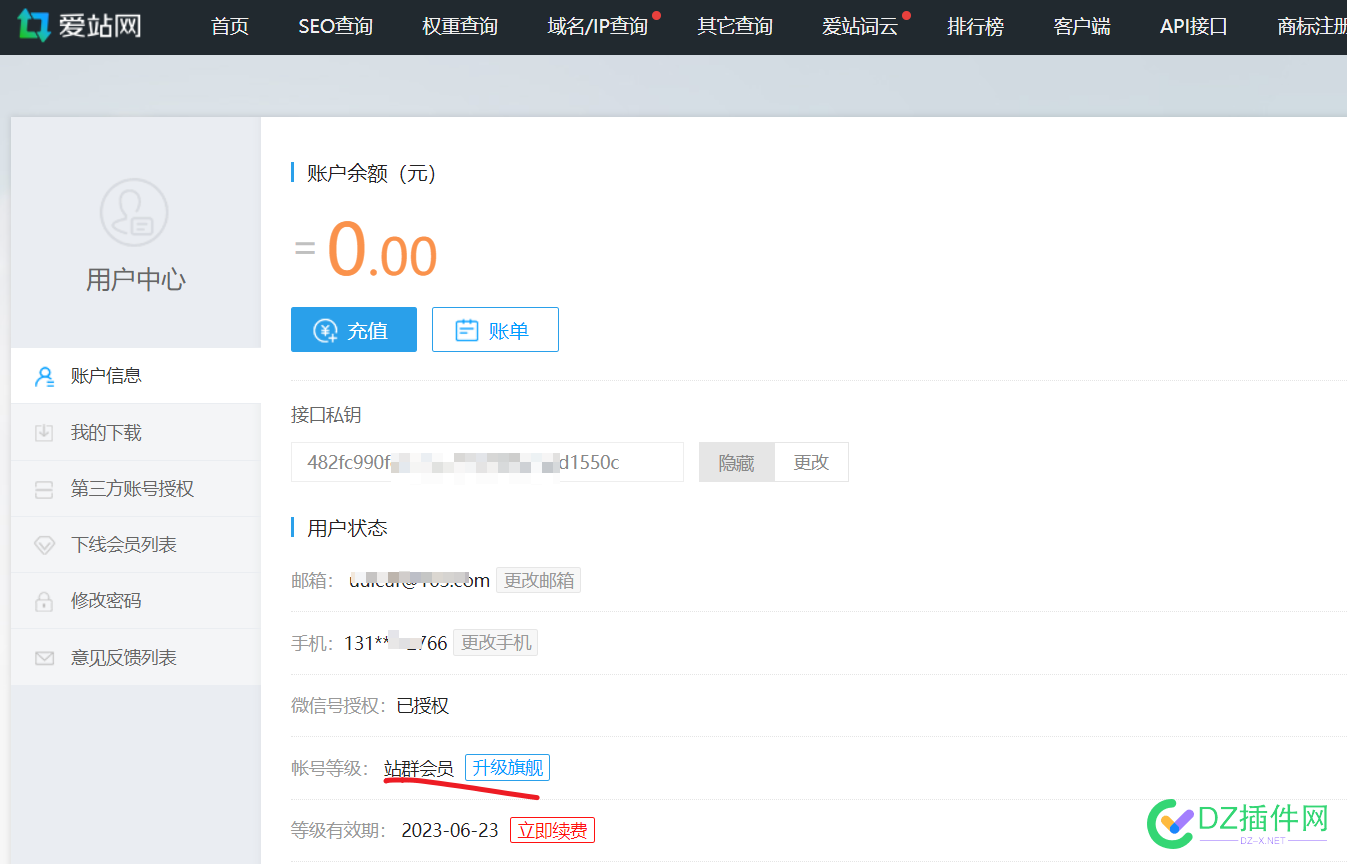Select 修改密码 in the sidebar
Screen dimensions: 1347x864
tap(136, 601)
